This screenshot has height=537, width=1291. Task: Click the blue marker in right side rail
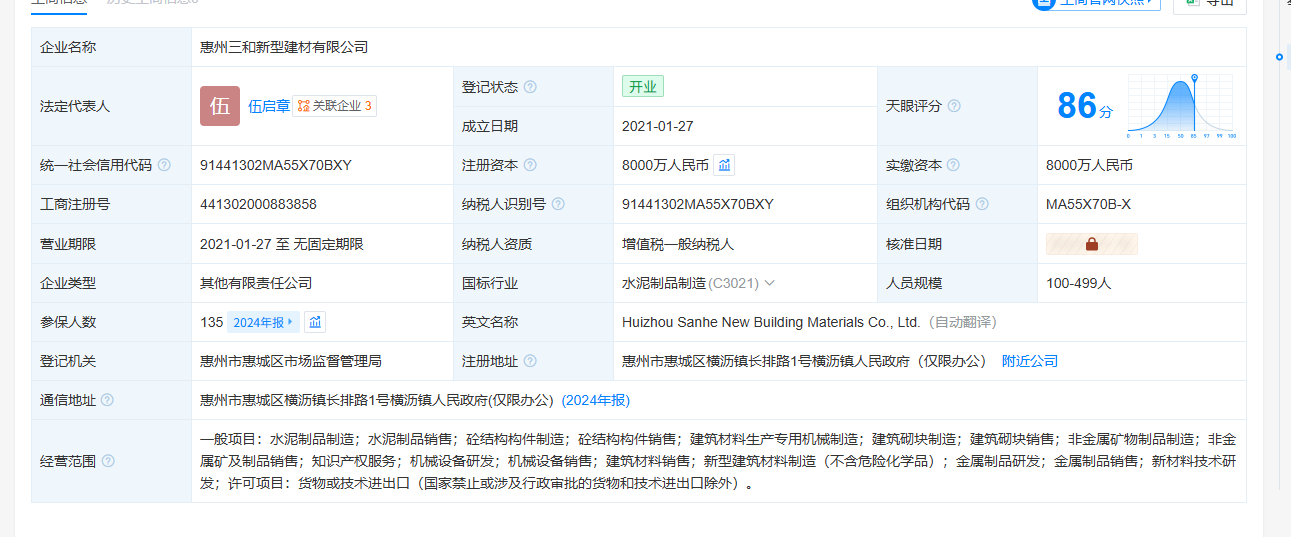point(1279,57)
